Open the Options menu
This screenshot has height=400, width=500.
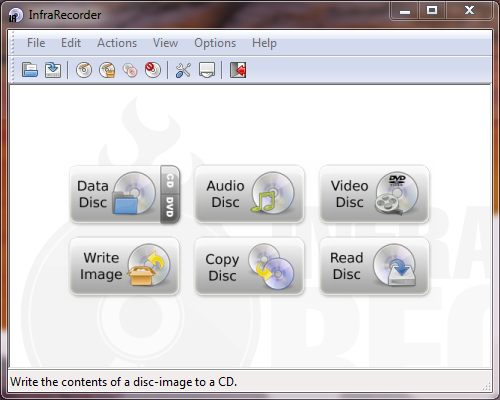(x=215, y=43)
